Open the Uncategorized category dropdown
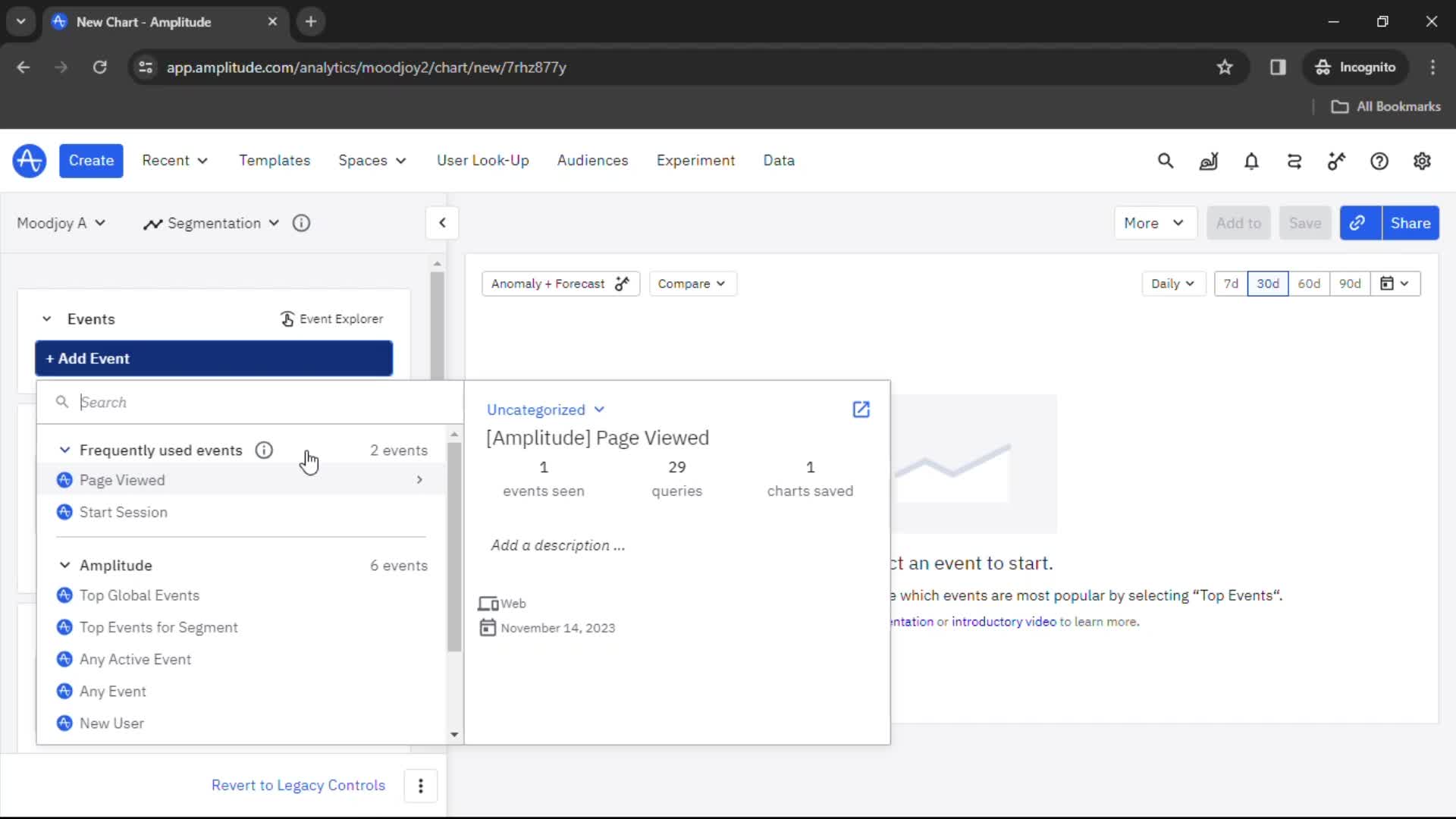 point(545,409)
